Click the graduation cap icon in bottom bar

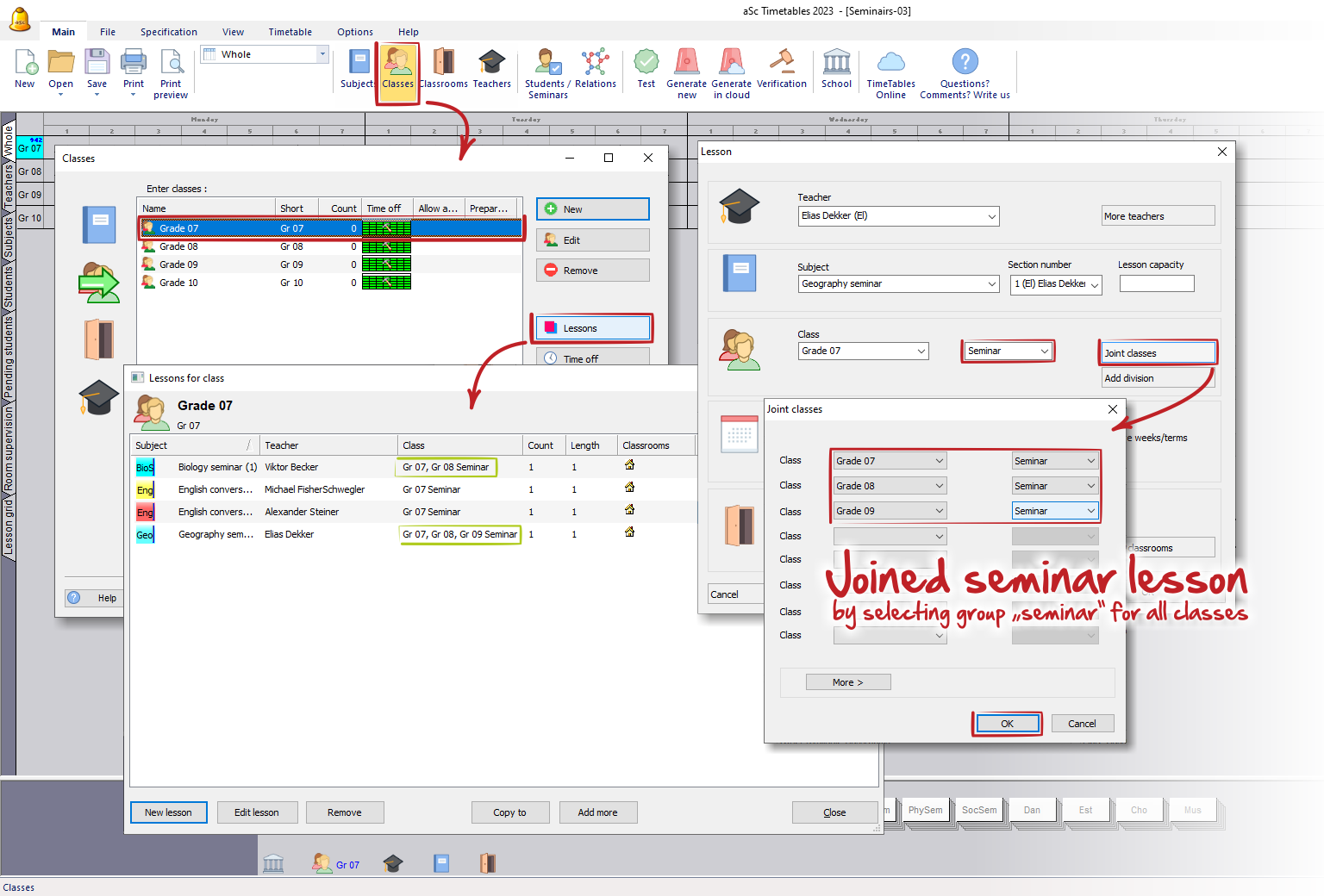(x=393, y=862)
